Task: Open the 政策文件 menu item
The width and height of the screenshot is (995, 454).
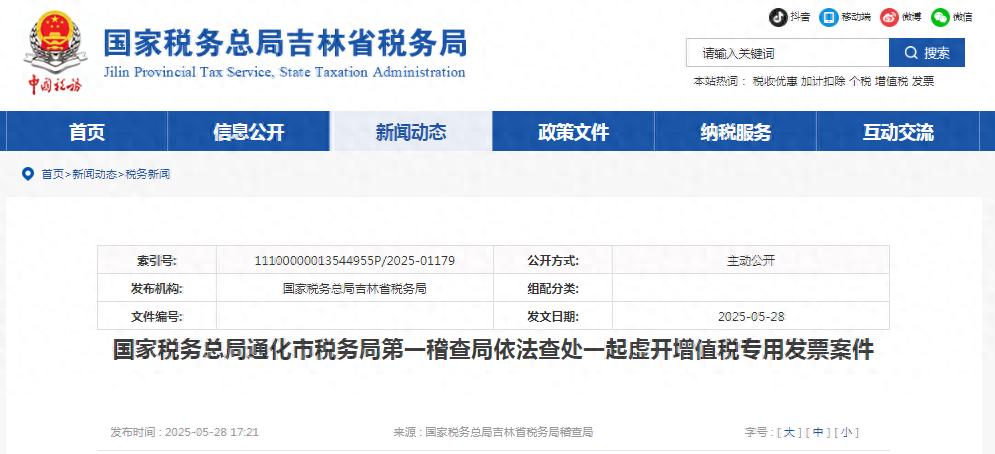Action: [573, 132]
